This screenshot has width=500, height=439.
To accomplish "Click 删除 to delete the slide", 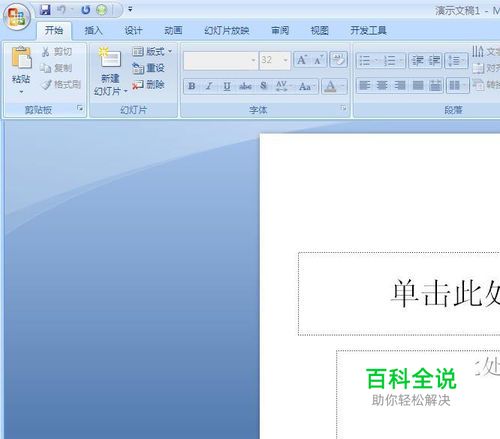I will point(148,85).
